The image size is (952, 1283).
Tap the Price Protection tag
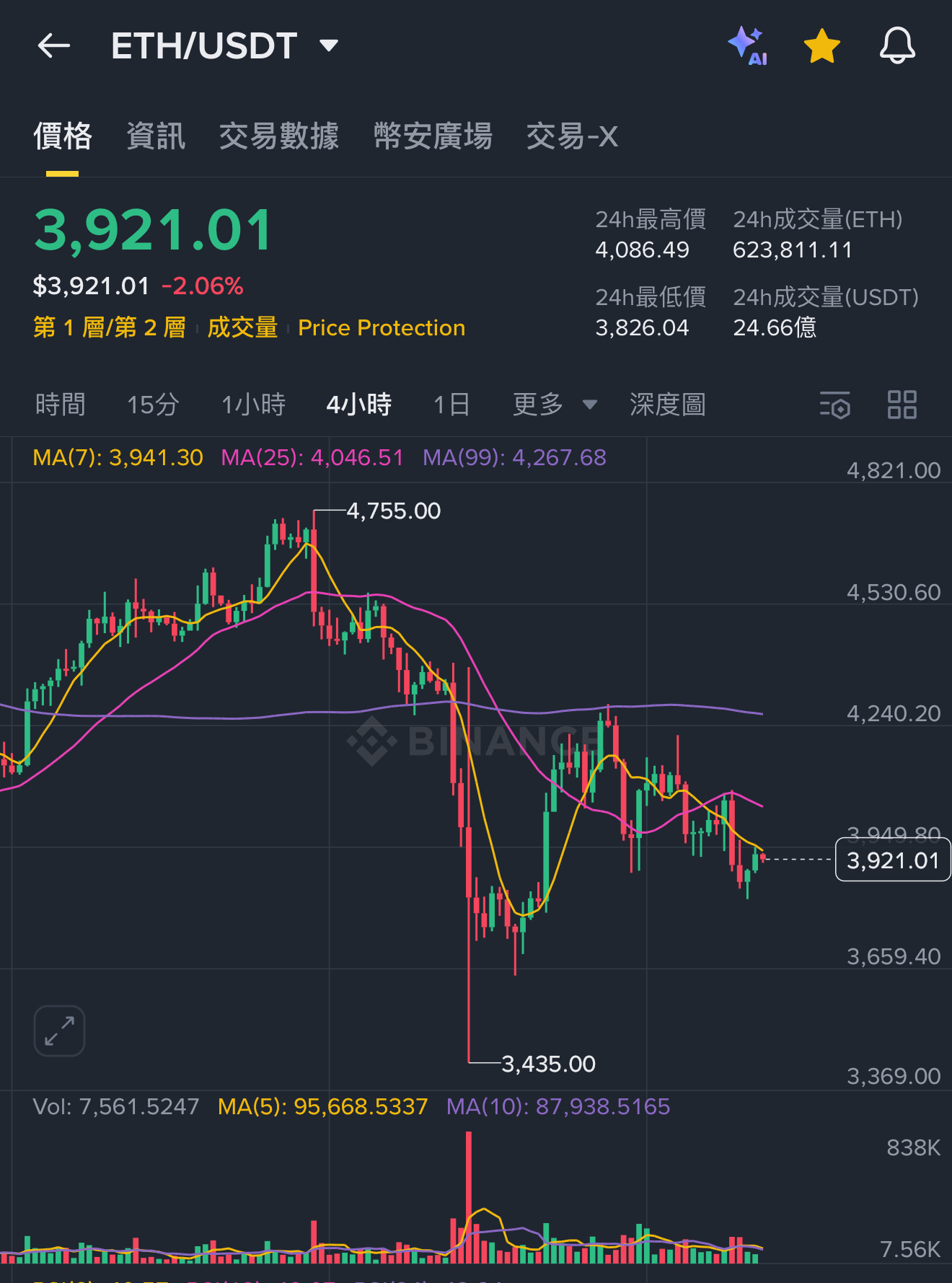(382, 328)
